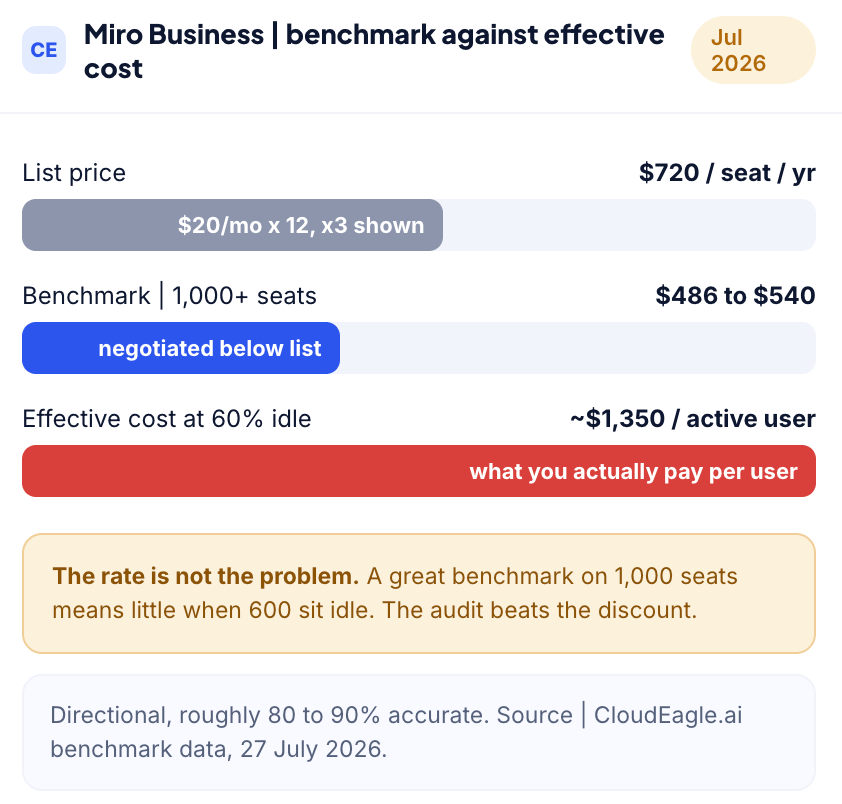Click the yellow audit callout box
The width and height of the screenshot is (842, 804).
pyautogui.click(x=419, y=593)
